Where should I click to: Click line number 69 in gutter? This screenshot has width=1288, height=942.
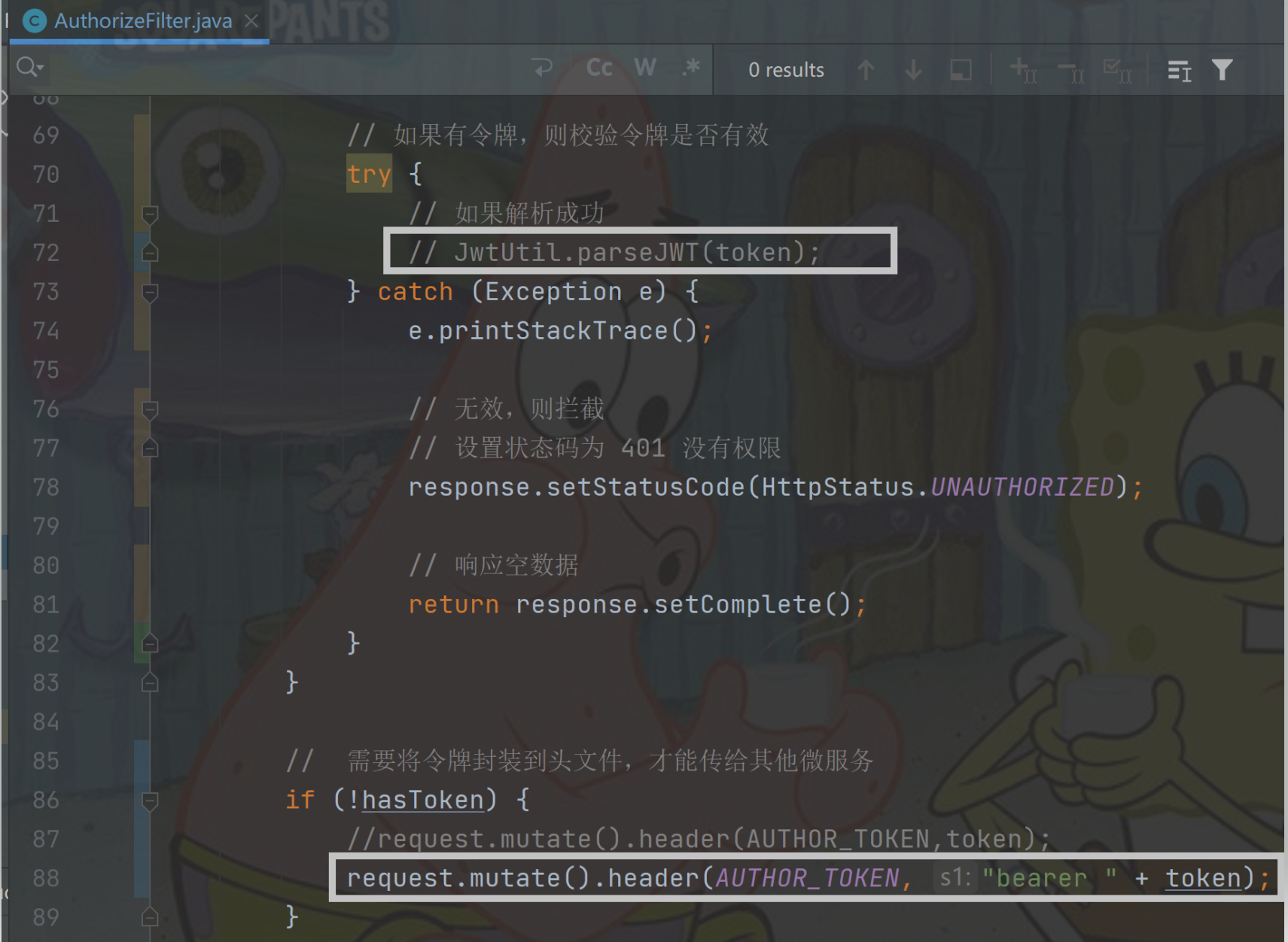point(46,135)
